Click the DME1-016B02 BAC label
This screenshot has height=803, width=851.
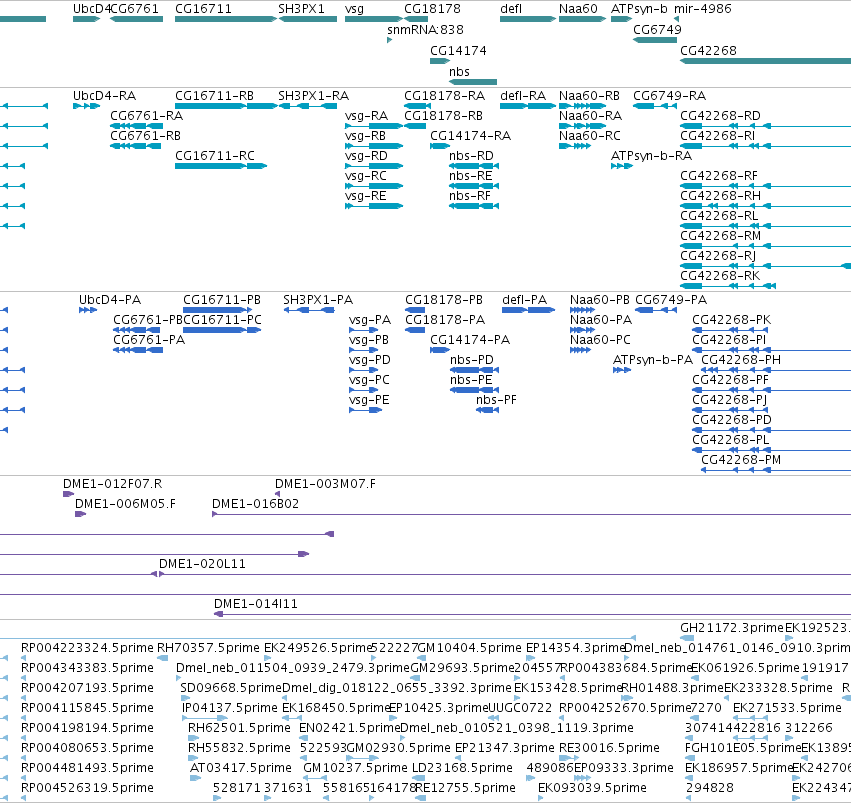point(255,504)
